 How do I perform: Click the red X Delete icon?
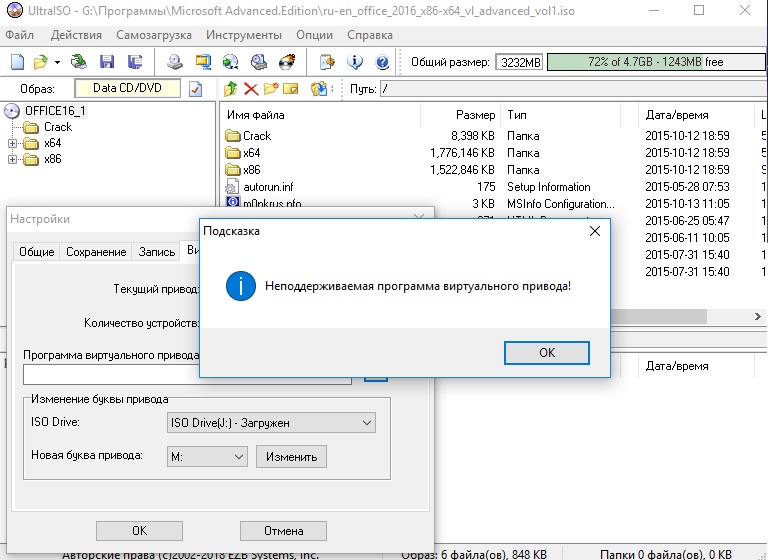coord(251,89)
